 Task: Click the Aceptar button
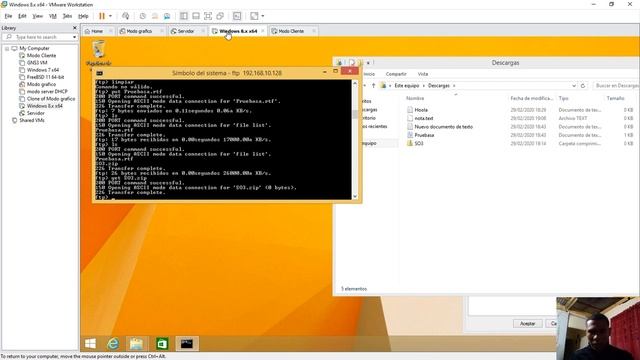[x=527, y=323]
